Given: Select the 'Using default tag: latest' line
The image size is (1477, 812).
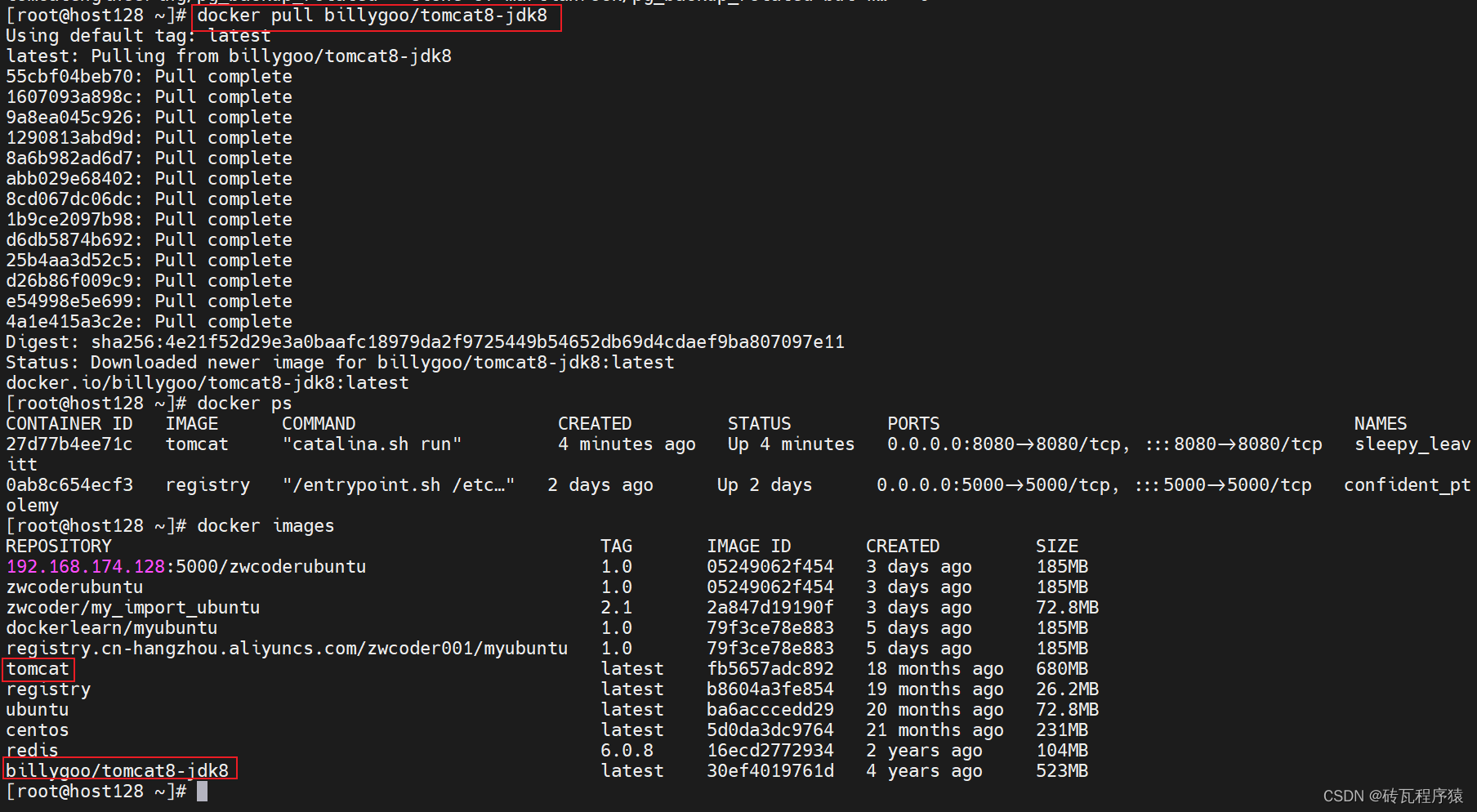Looking at the screenshot, I should 138,36.
